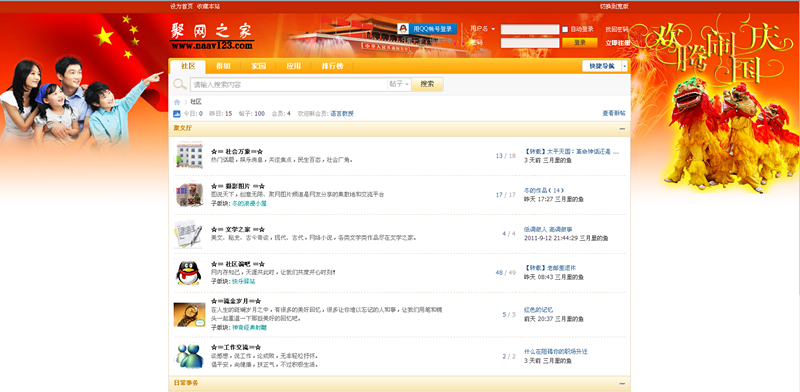
Task: Click the 日常事务 section heading
Action: point(186,383)
